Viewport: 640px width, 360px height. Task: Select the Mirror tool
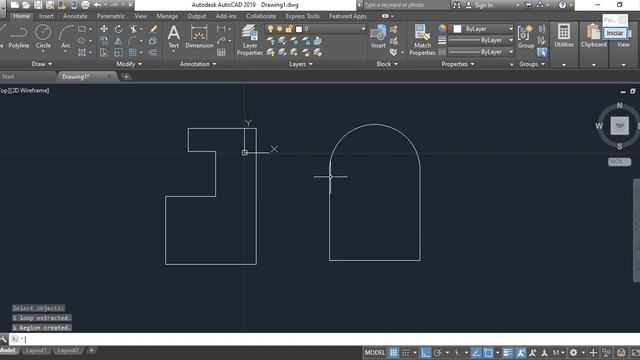coord(118,41)
